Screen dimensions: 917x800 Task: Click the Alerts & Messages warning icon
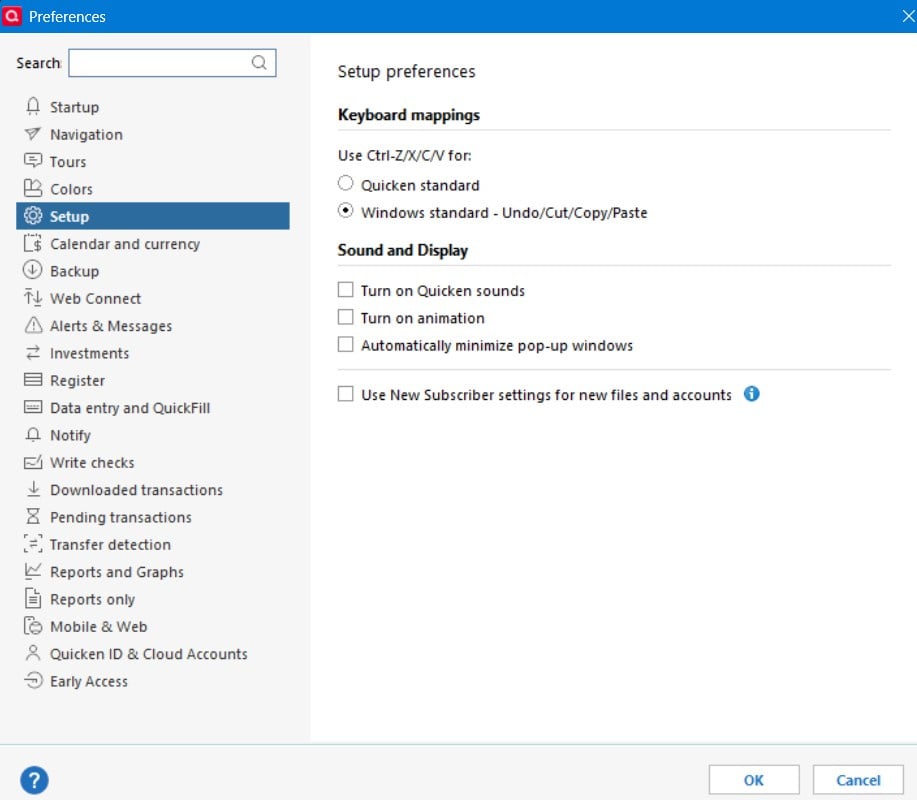[x=33, y=325]
